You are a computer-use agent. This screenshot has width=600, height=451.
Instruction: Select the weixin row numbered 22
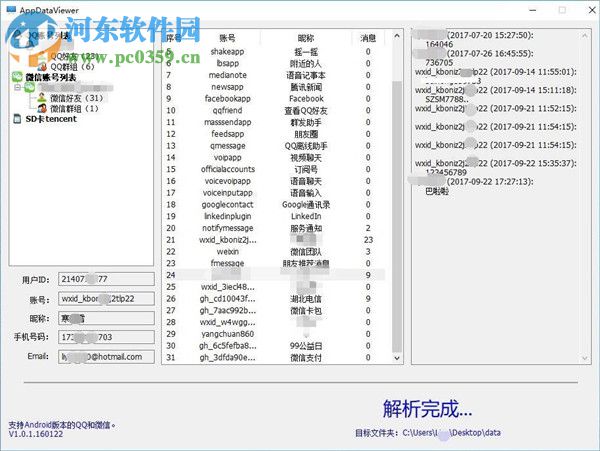point(274,252)
